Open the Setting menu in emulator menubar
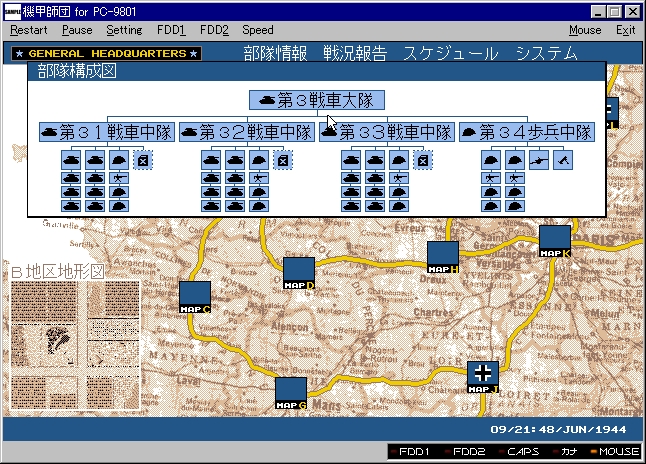 pyautogui.click(x=125, y=30)
